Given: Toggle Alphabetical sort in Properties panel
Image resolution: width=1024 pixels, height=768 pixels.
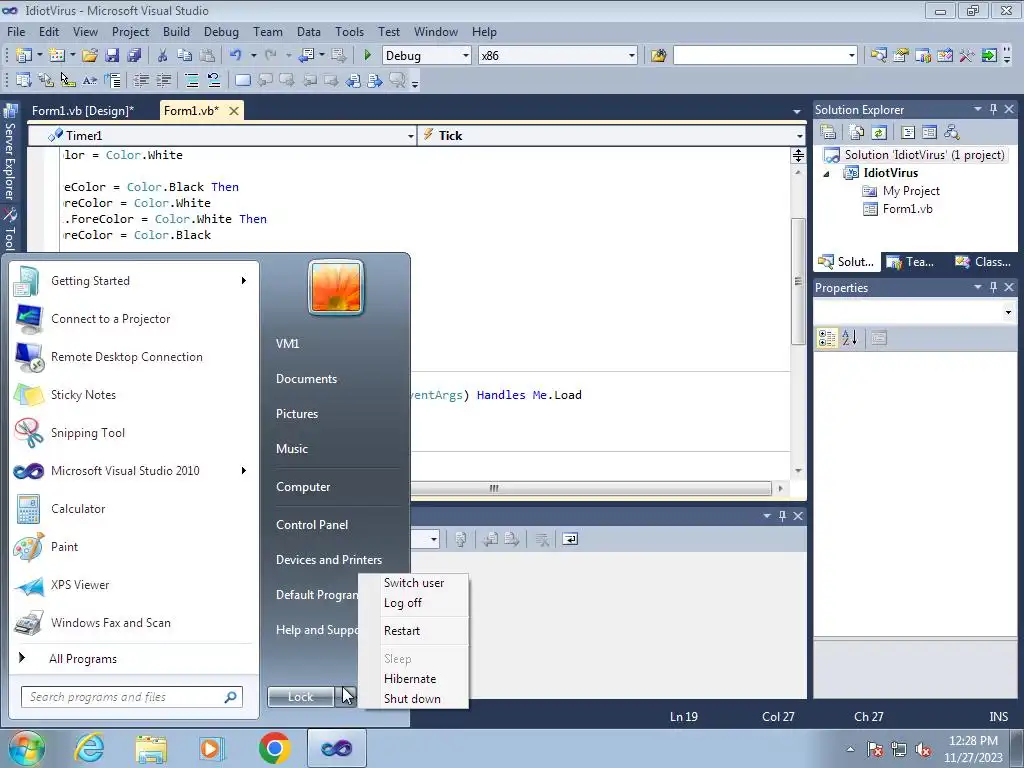Looking at the screenshot, I should 850,338.
